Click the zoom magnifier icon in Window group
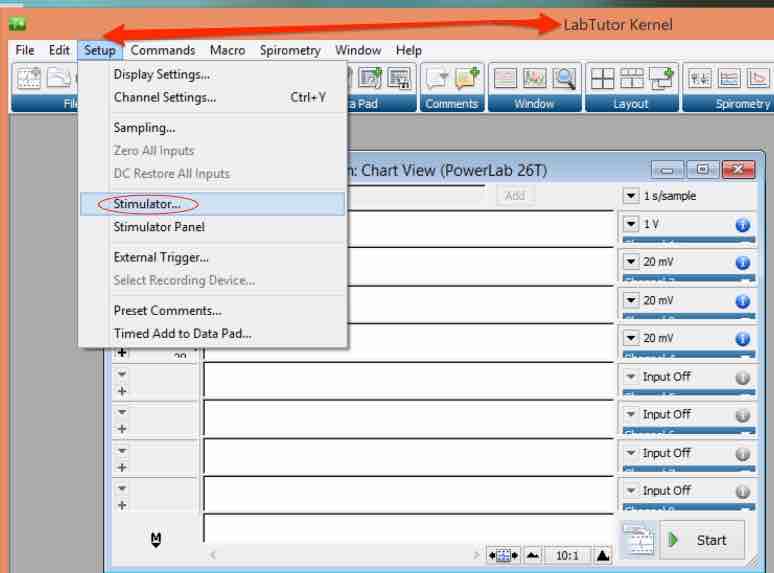Viewport: 774px width, 573px height. click(x=565, y=78)
